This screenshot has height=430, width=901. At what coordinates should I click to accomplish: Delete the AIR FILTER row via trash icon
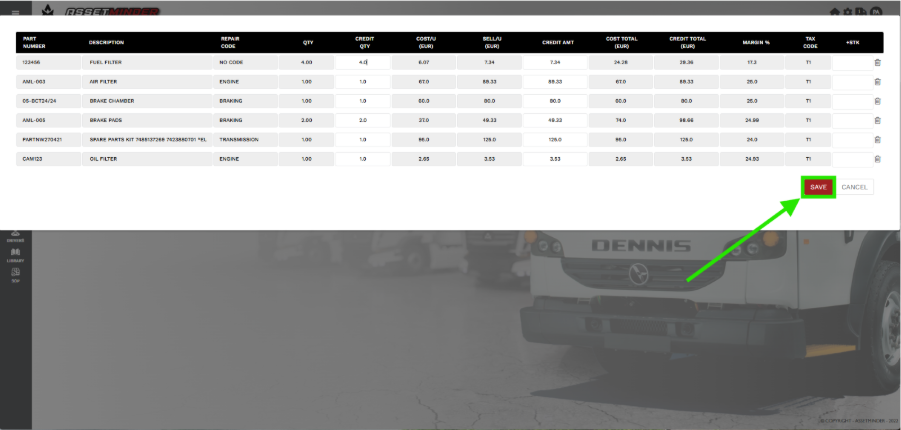coord(877,82)
